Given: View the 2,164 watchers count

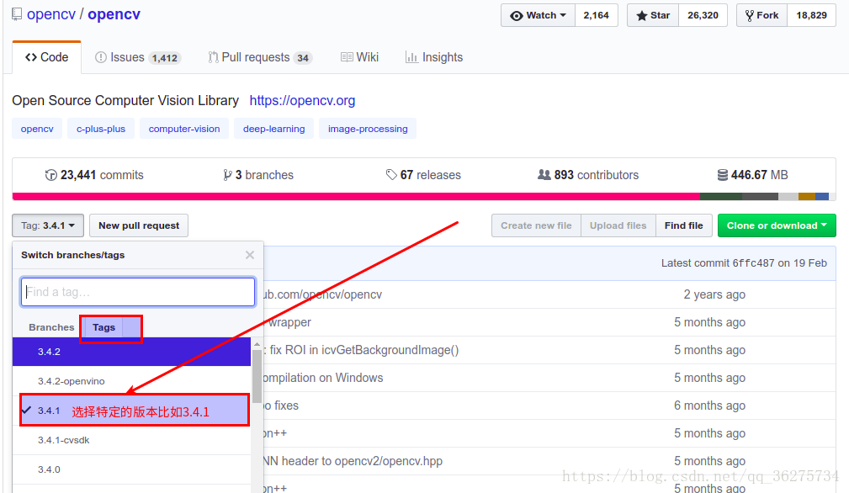Looking at the screenshot, I should 596,15.
